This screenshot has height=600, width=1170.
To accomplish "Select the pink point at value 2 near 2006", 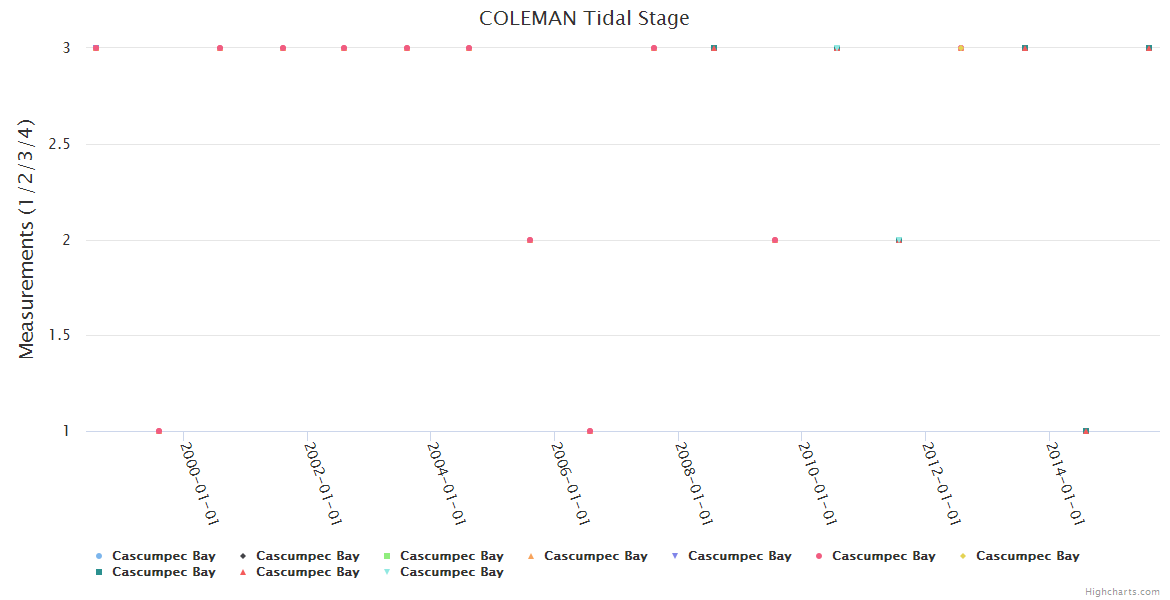I will tap(530, 240).
